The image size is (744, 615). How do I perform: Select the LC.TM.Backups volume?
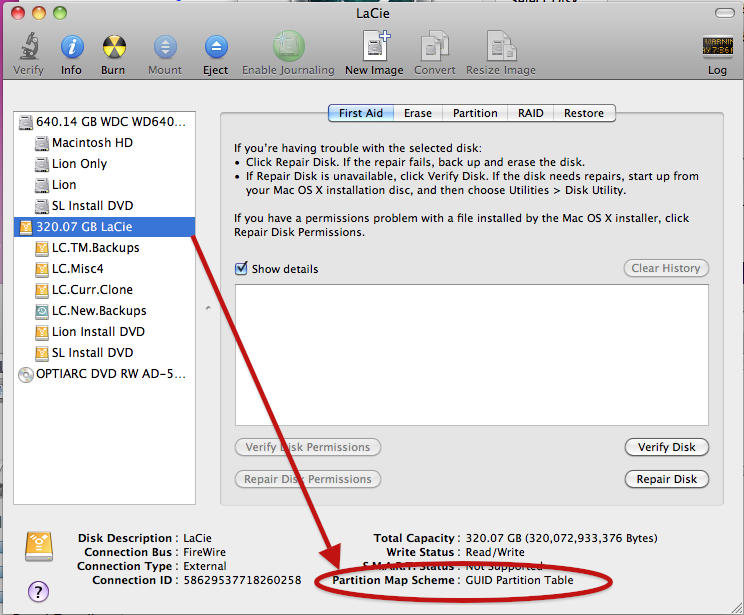tap(104, 248)
